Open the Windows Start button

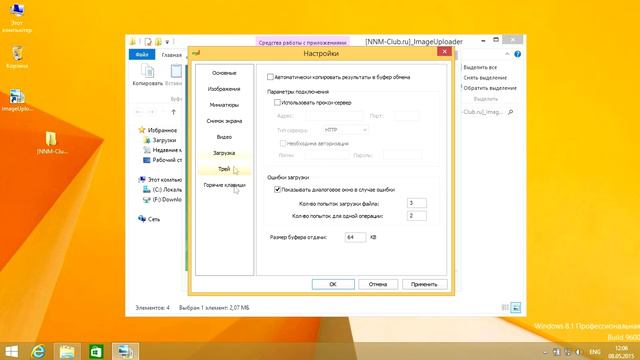(x=11, y=351)
